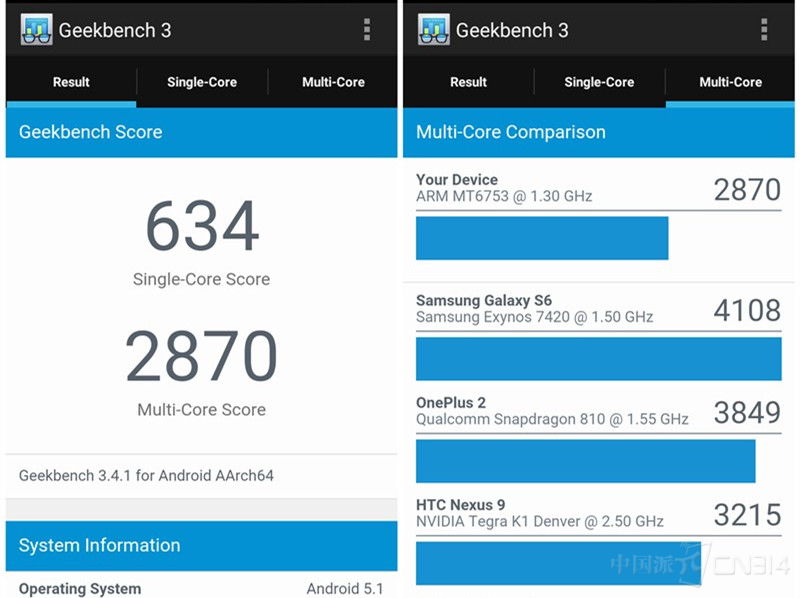Tap the Multi-Core Comparison header
Screen dimensions: 800x598
[x=599, y=132]
